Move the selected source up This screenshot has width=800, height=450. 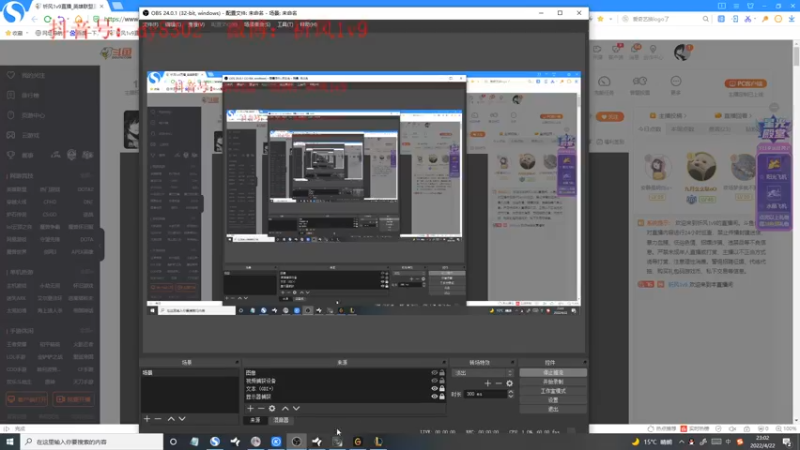point(285,409)
